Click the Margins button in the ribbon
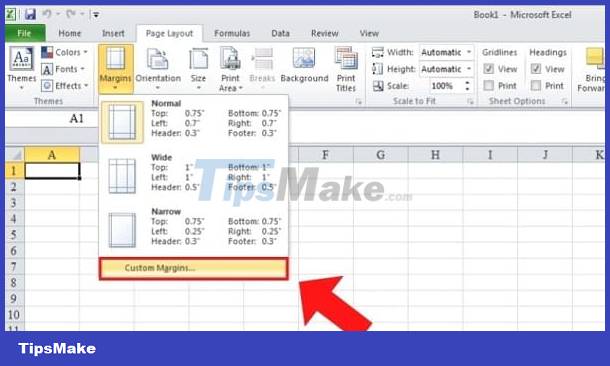610x366 pixels. coord(116,69)
